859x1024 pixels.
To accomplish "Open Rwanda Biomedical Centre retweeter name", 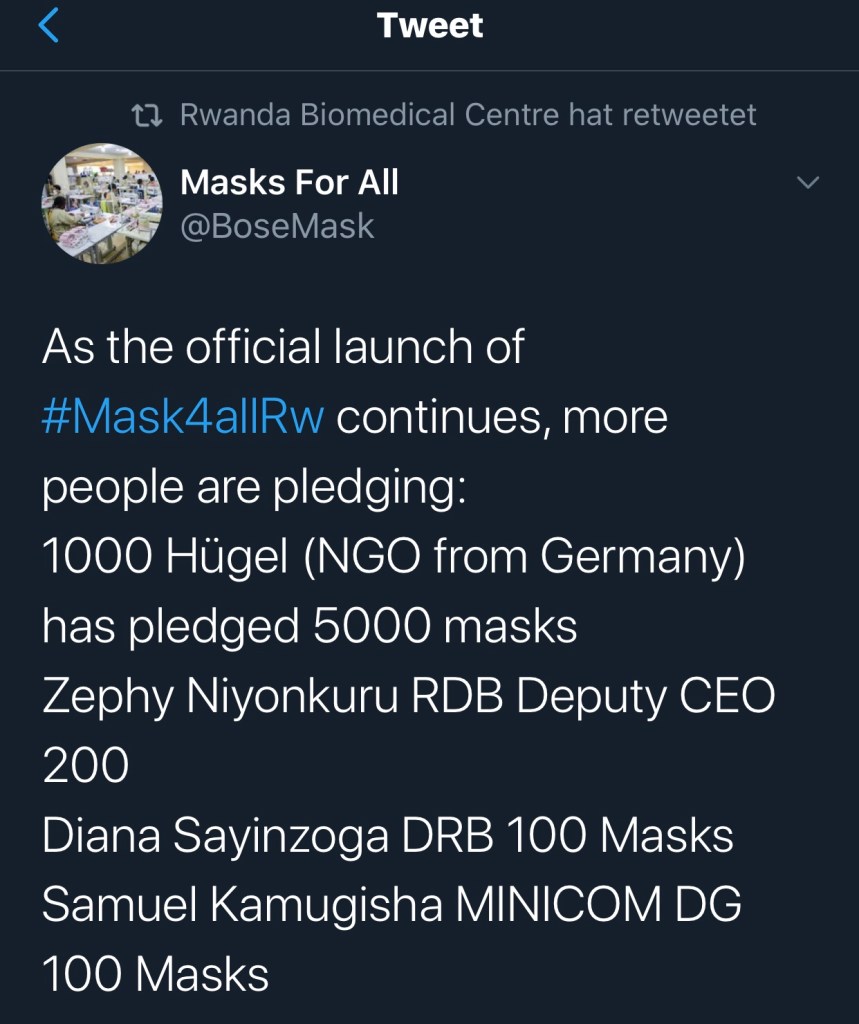I will [370, 115].
